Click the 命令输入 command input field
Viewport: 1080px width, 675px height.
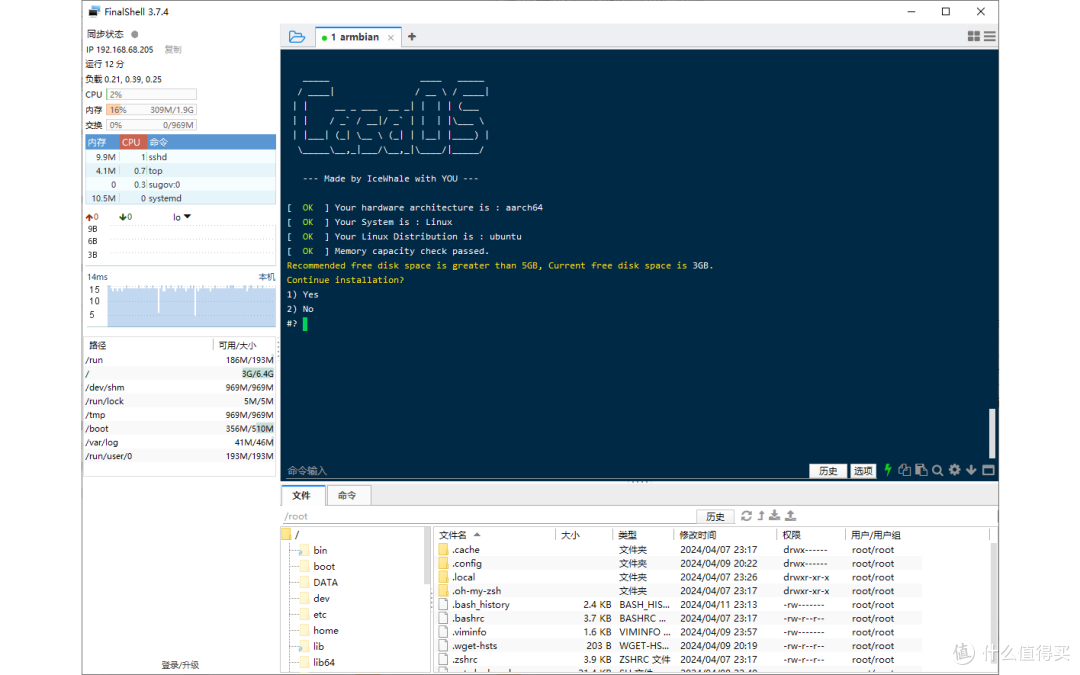click(x=544, y=471)
